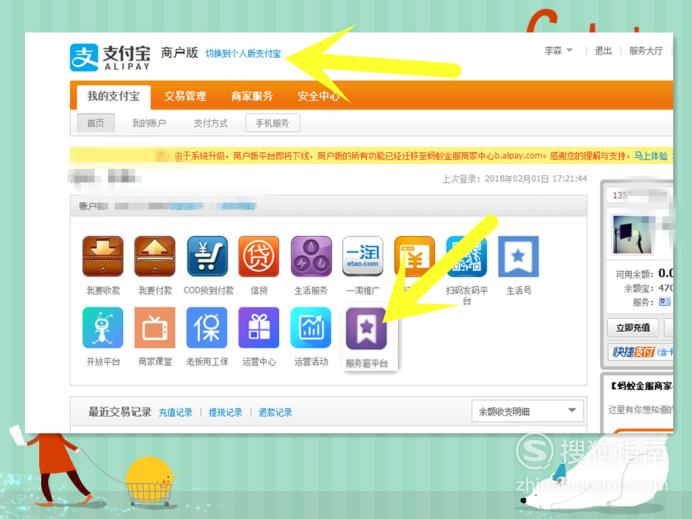
Task: Open the 老板用工保 insurance icon
Action: click(207, 327)
